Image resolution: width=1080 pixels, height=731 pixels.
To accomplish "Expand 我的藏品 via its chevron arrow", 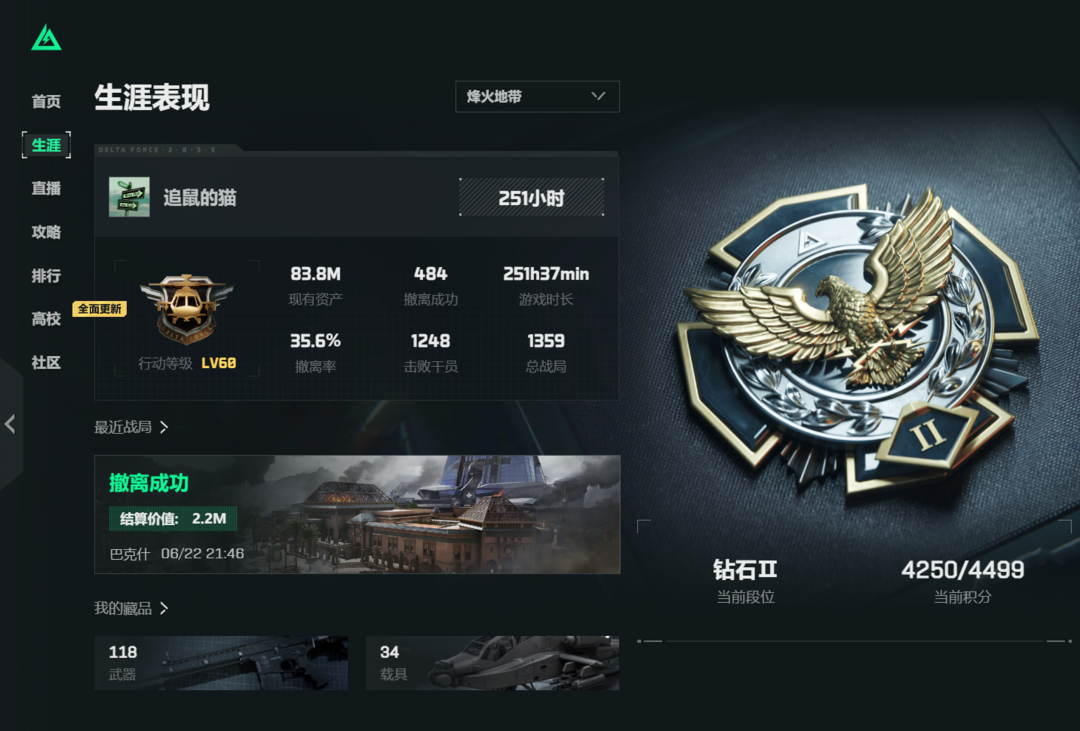I will (x=164, y=608).
